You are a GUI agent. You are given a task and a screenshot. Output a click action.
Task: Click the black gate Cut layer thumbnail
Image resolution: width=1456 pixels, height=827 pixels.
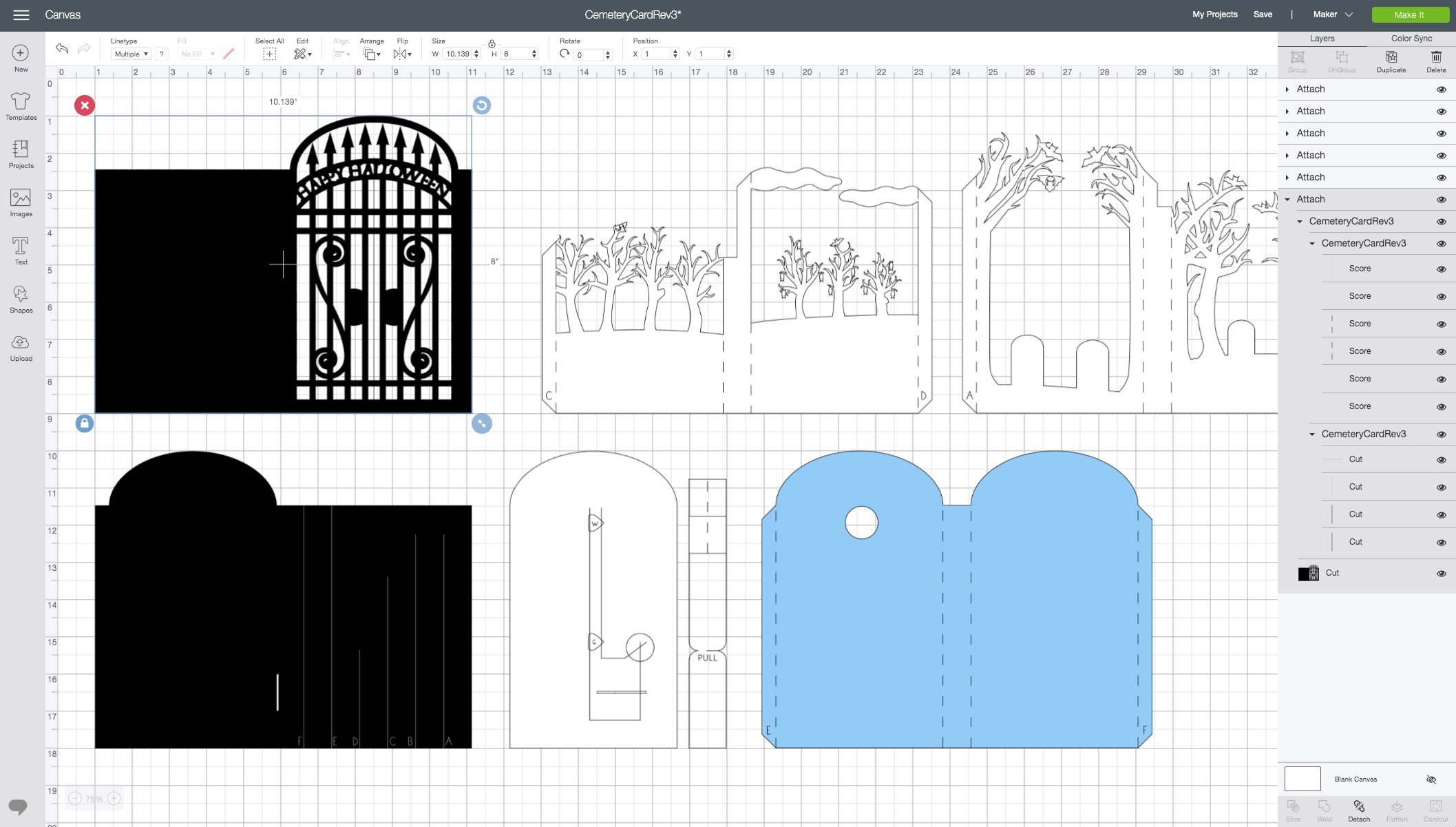[1308, 573]
